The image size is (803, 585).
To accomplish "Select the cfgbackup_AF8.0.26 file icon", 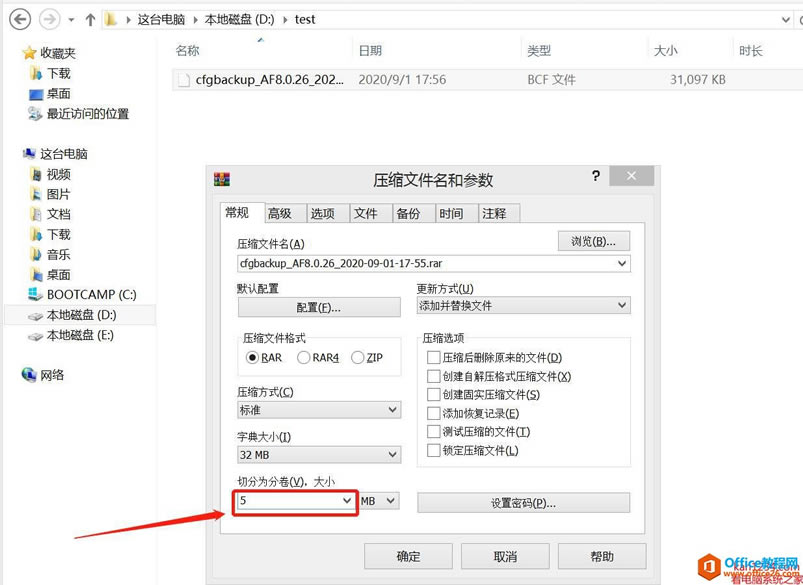I will click(x=183, y=80).
